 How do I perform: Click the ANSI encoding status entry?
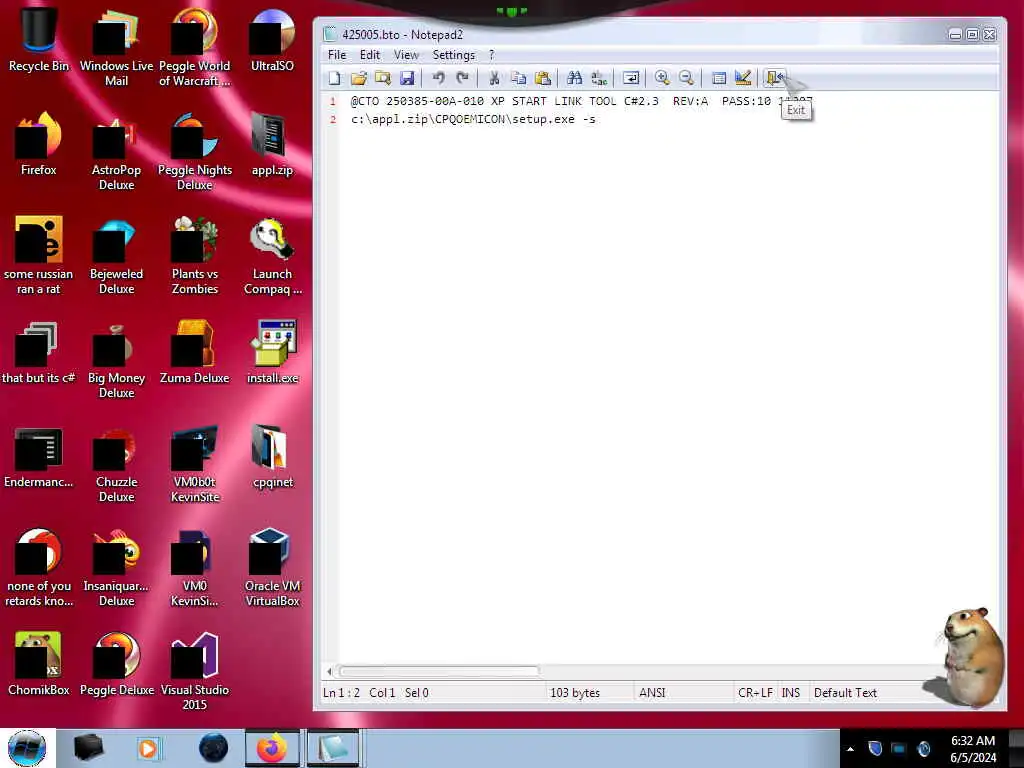[652, 693]
